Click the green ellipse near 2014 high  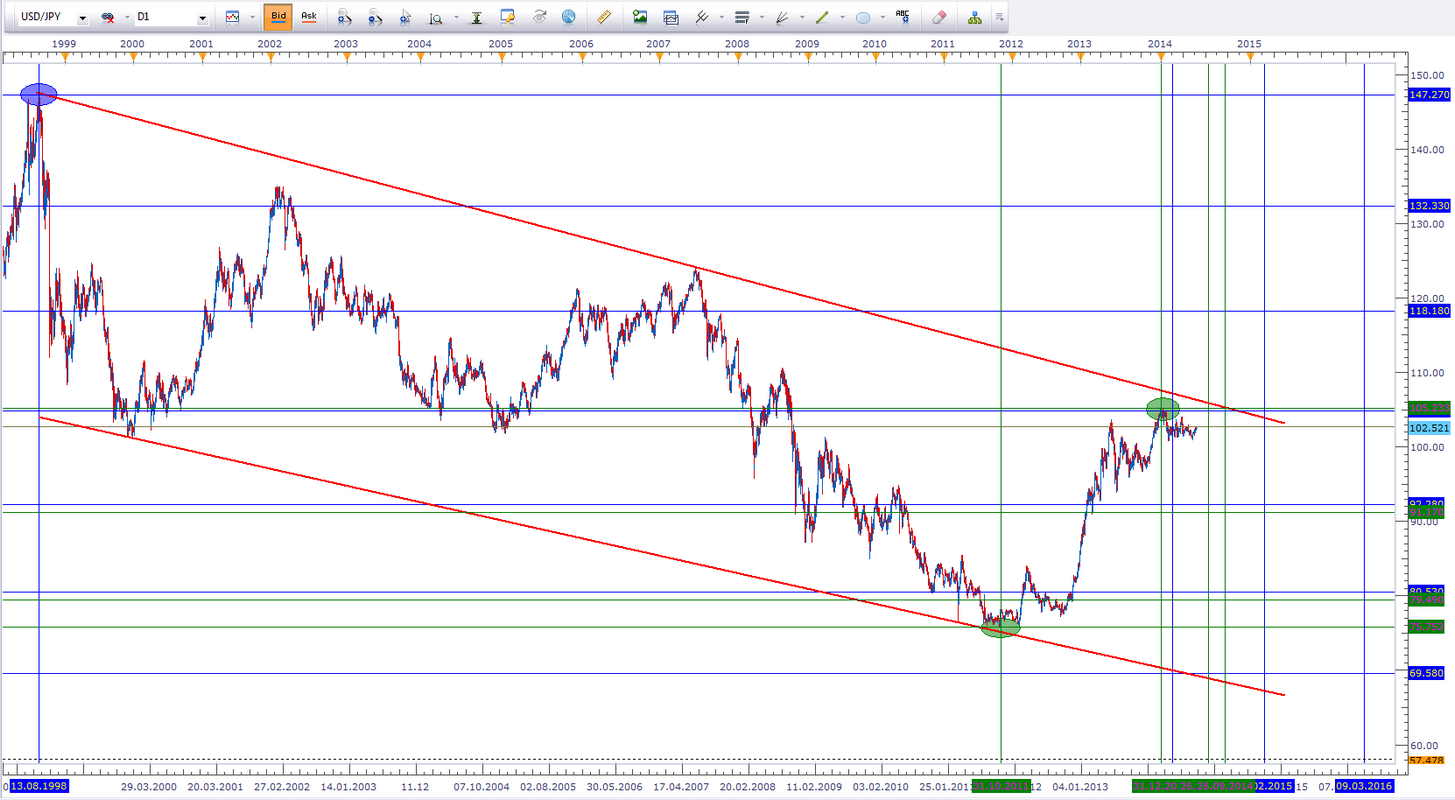(x=1162, y=408)
